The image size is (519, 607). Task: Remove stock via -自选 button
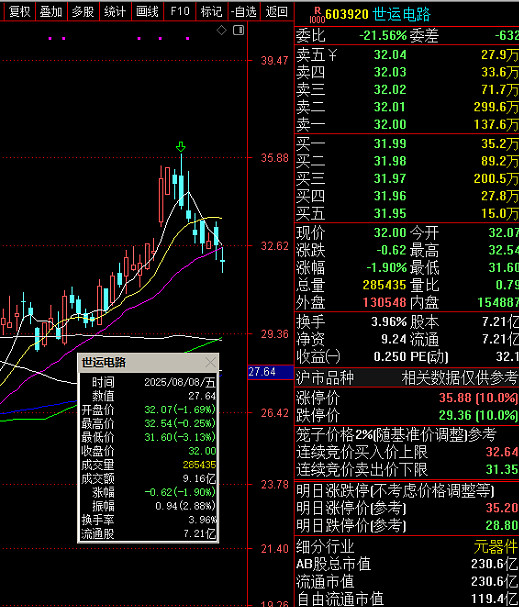[244, 12]
